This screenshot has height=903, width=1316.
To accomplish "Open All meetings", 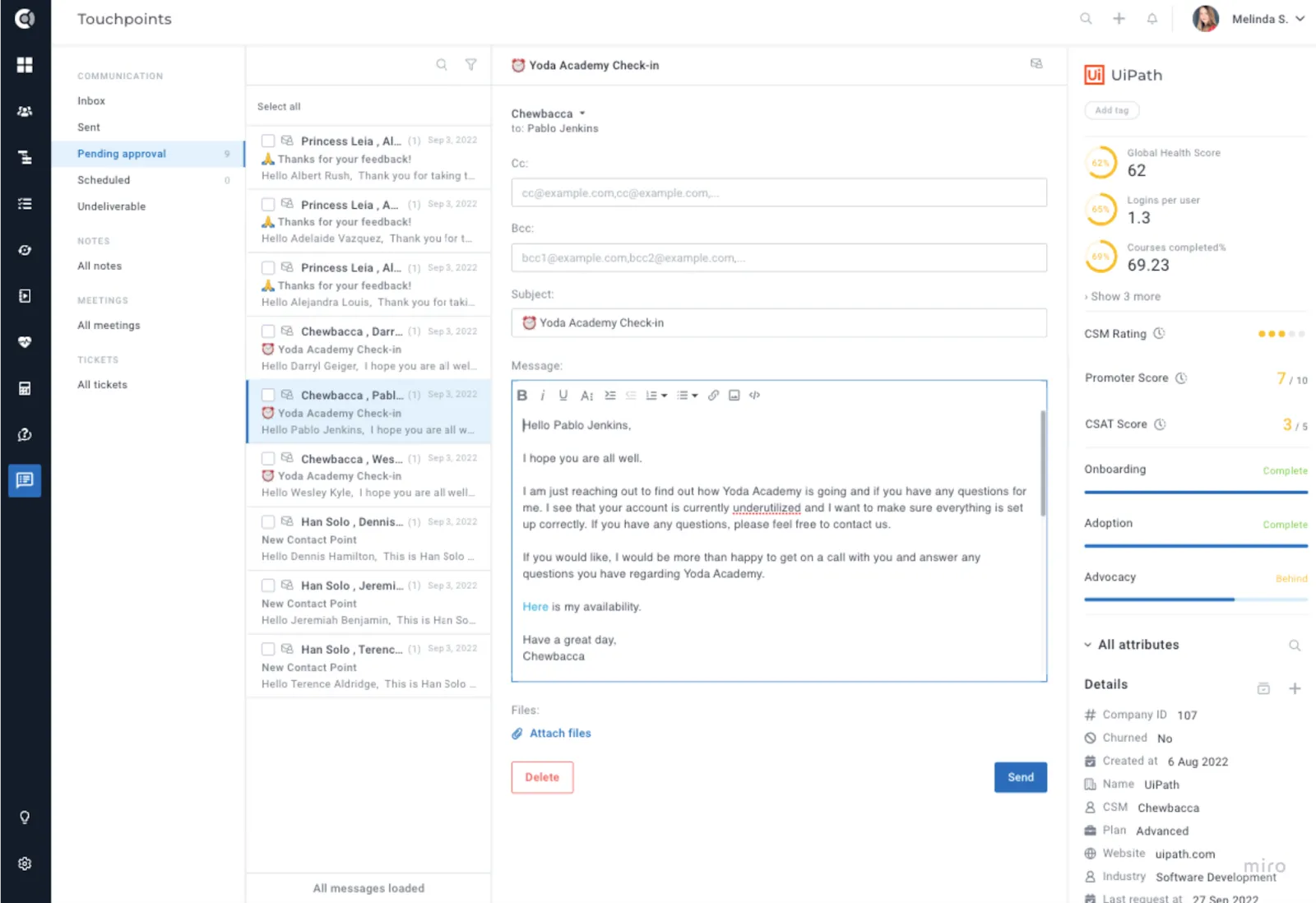I will 109,325.
